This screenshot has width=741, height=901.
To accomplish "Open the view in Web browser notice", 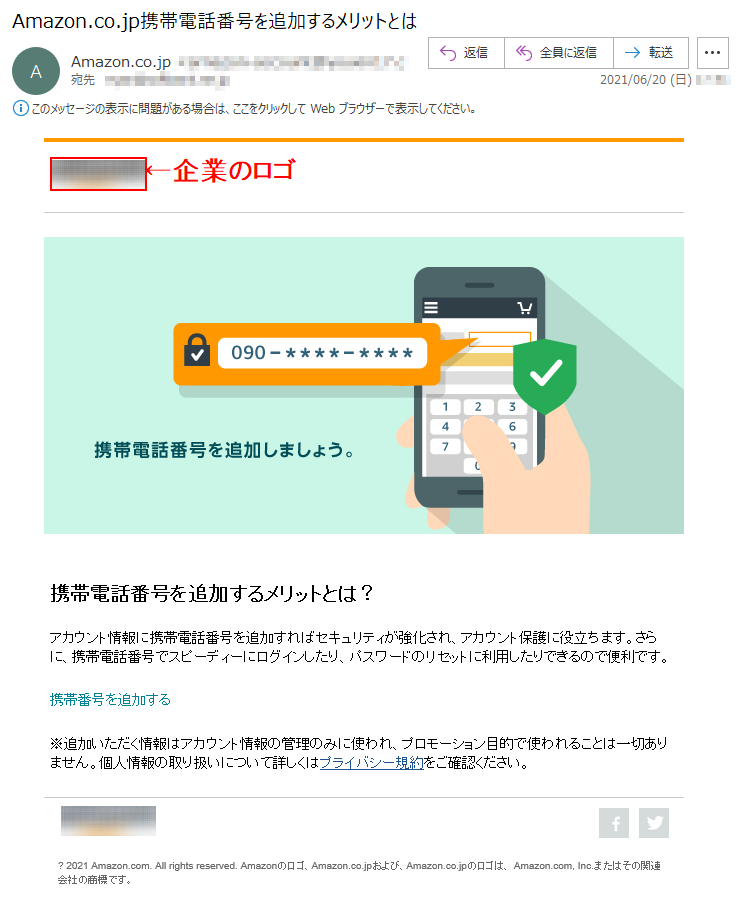I will tap(253, 109).
